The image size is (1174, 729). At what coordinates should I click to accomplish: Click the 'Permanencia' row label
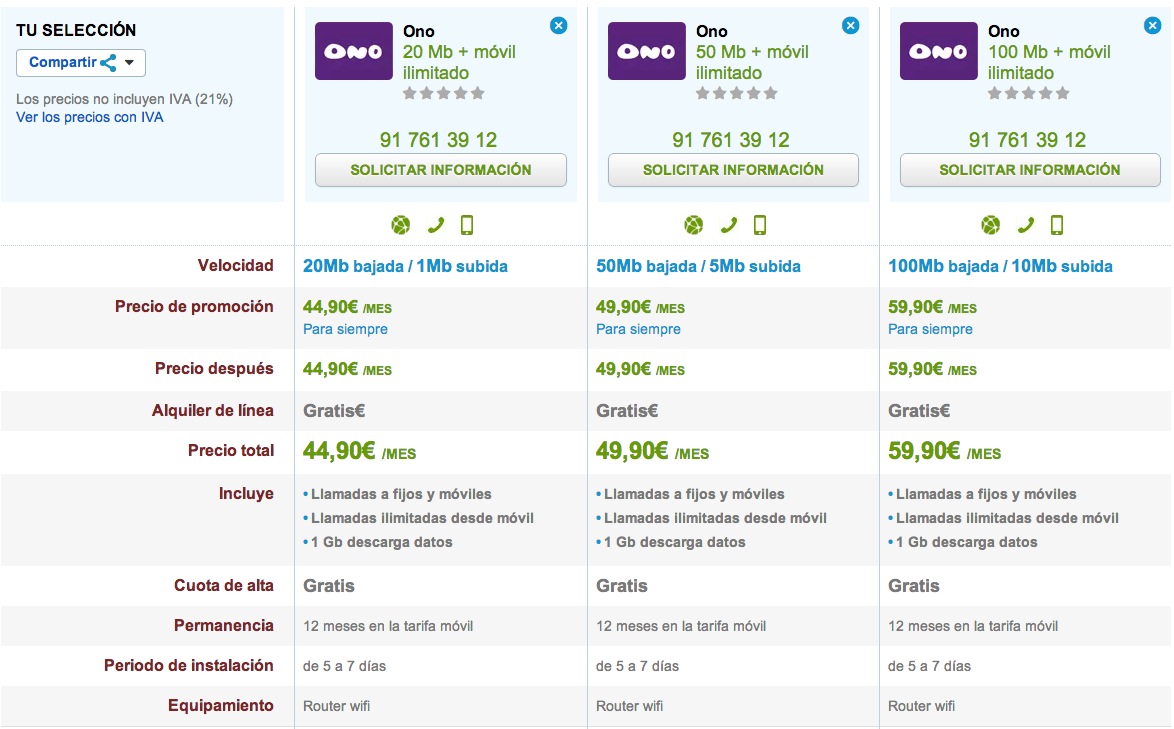click(224, 626)
